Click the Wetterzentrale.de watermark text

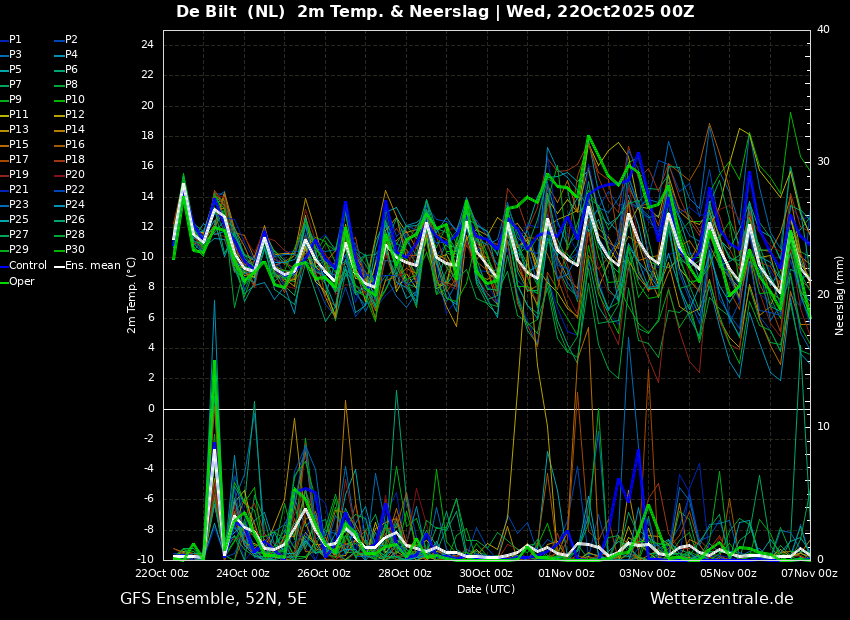click(x=721, y=599)
